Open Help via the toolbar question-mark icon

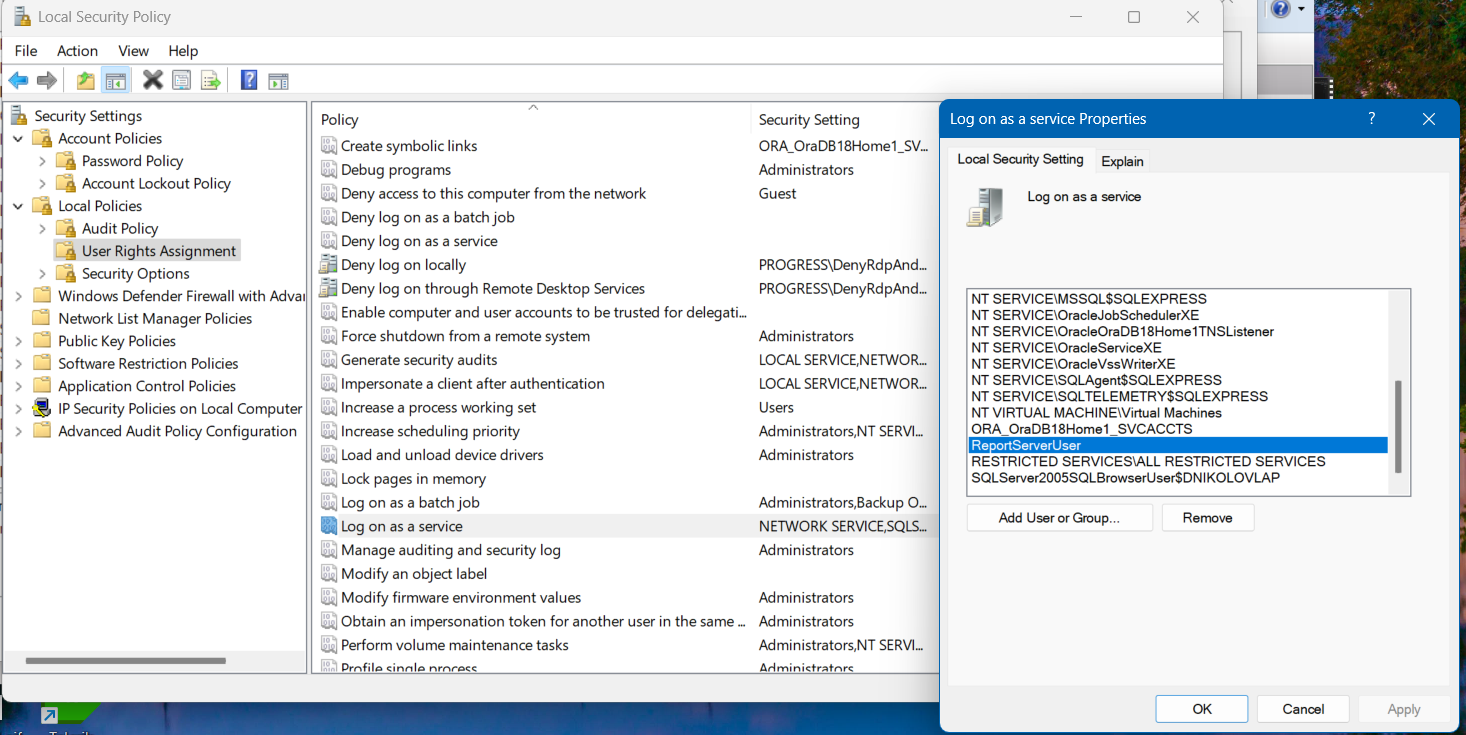tap(249, 81)
